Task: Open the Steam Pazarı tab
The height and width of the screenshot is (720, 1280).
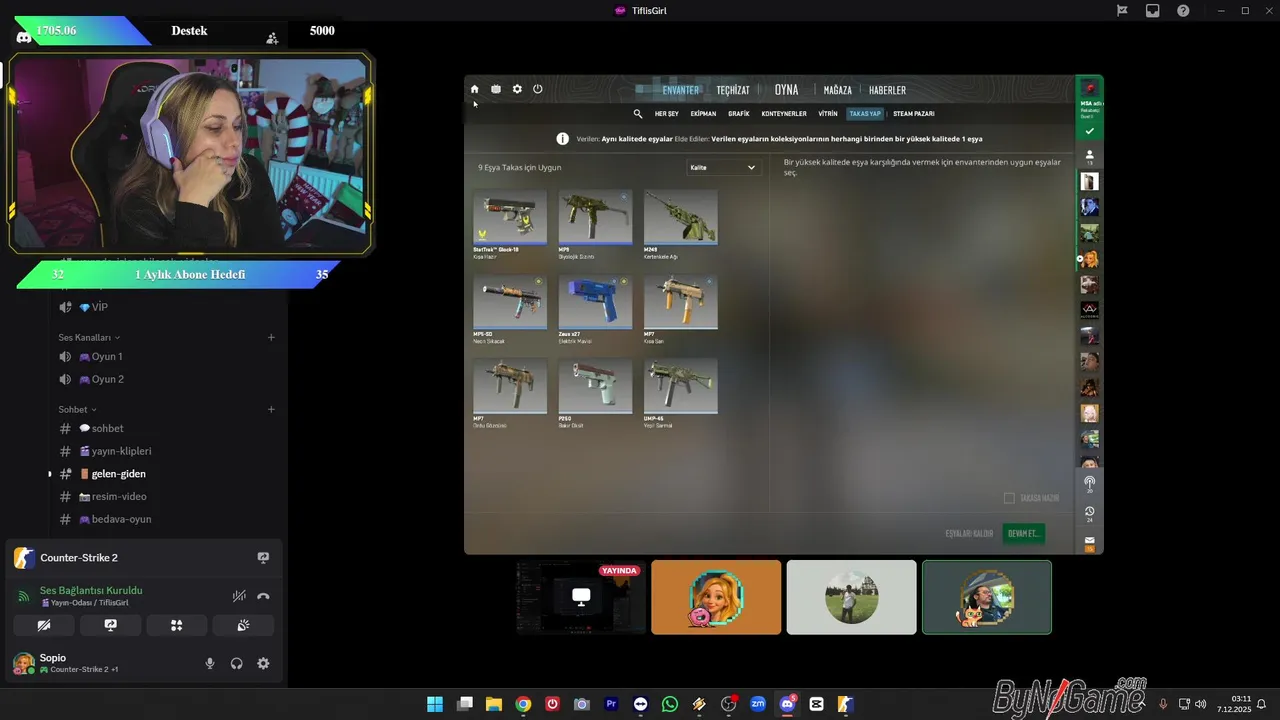Action: (x=914, y=114)
